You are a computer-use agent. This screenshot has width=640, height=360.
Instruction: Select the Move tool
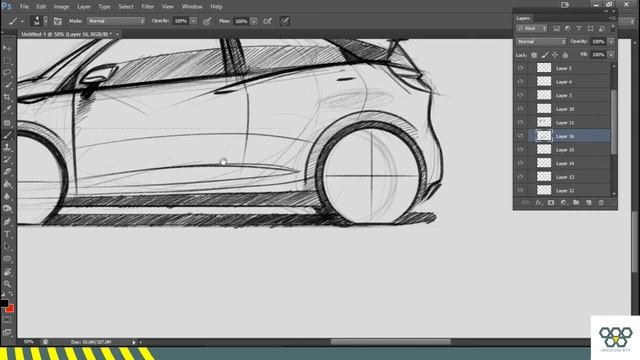(x=7, y=48)
